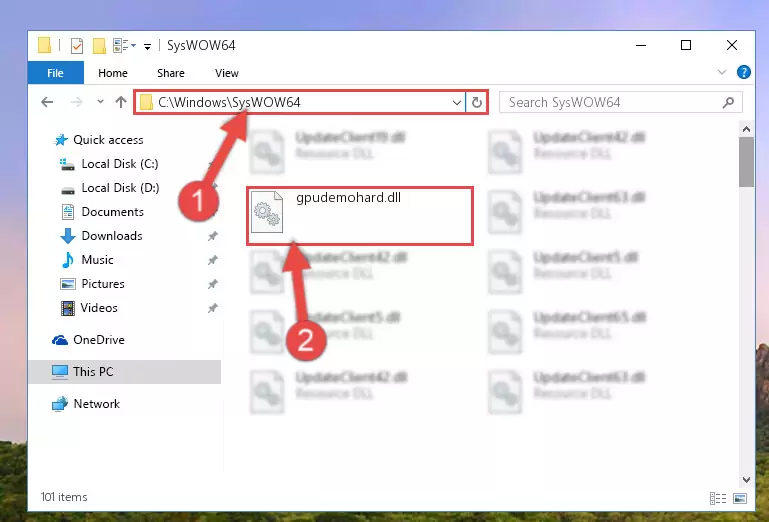Click the address bar path C:\Windows\SysWOW64

coord(229,102)
